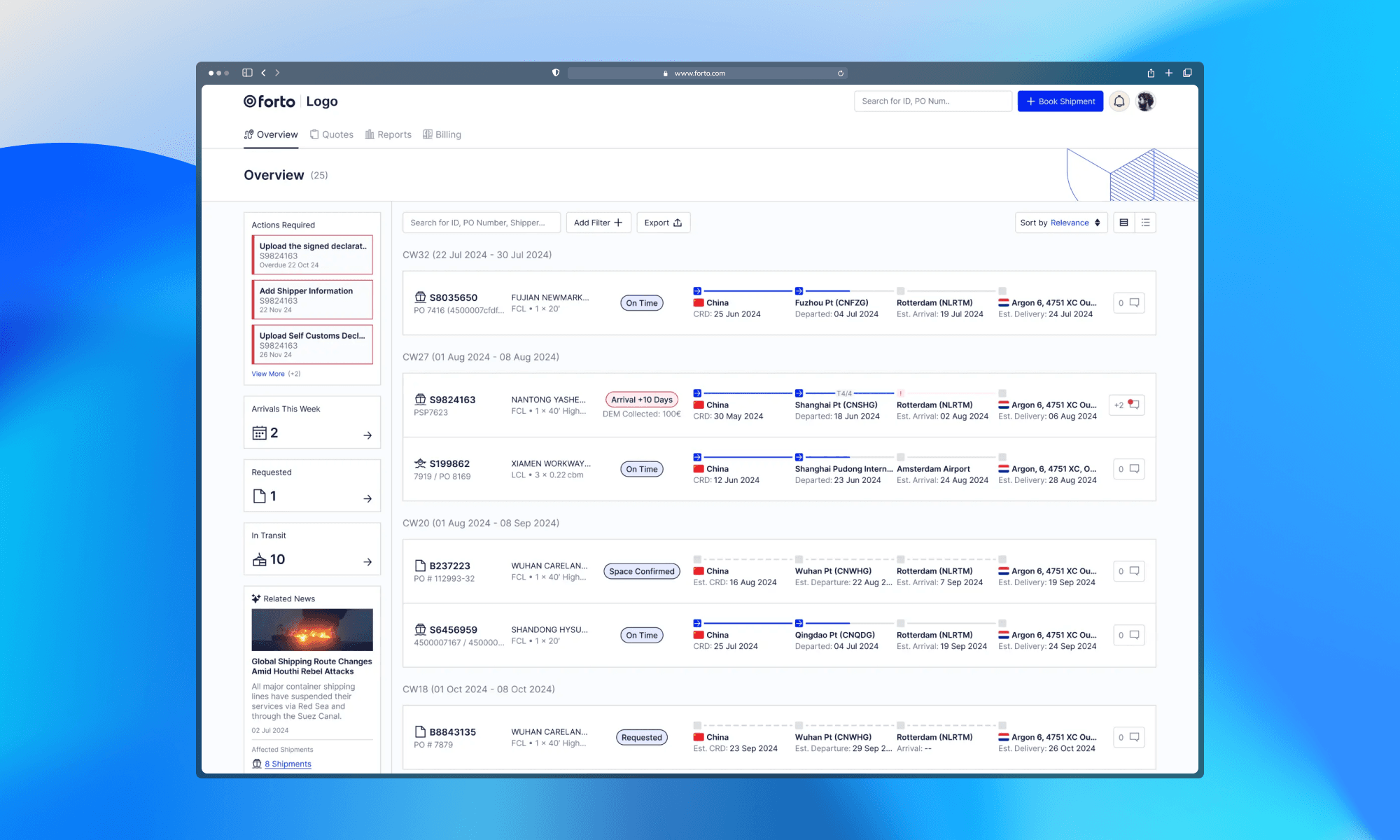Click the Book Shipment button

[x=1060, y=101]
